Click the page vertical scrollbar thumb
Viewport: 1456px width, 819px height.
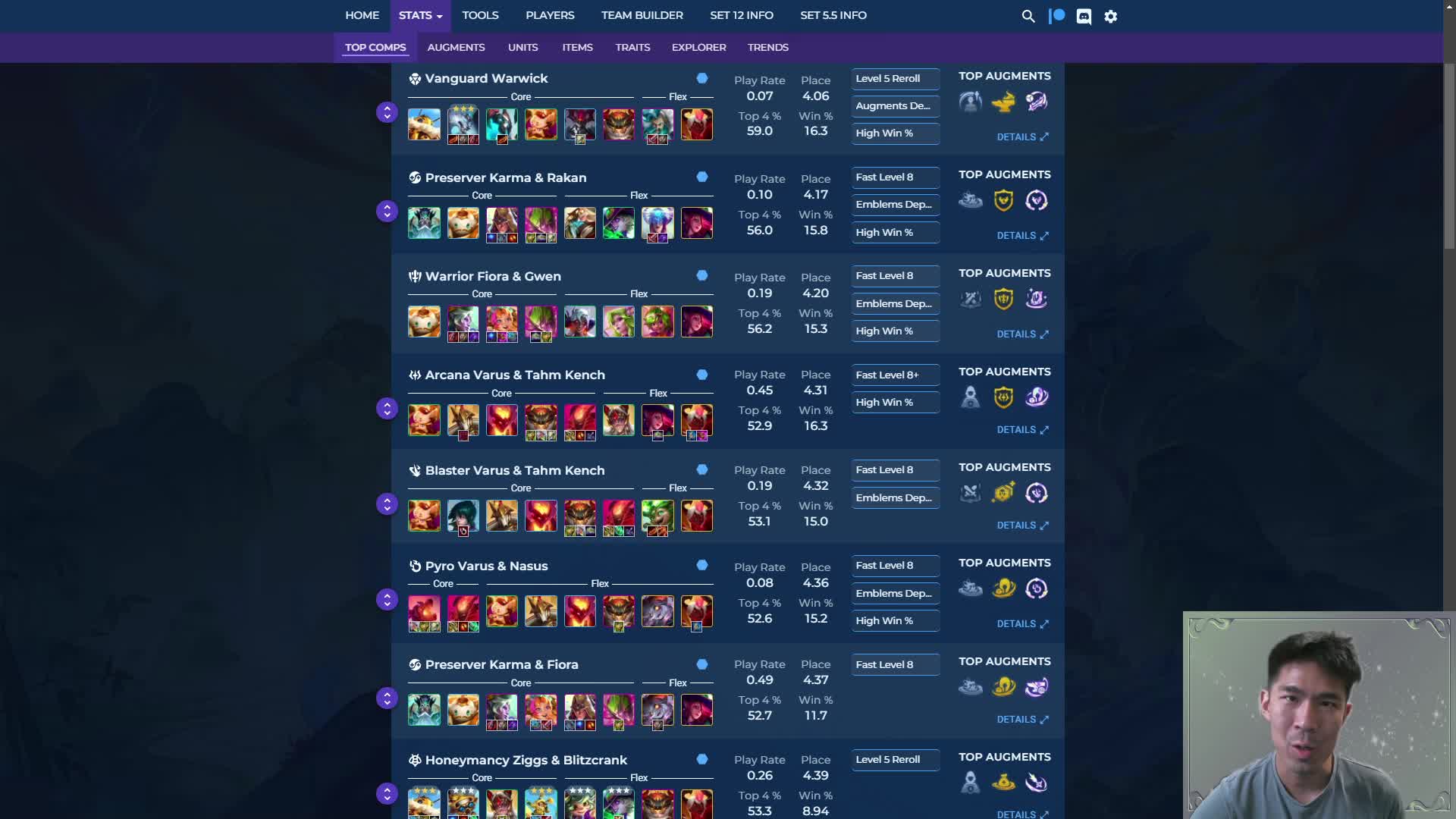(1449, 155)
